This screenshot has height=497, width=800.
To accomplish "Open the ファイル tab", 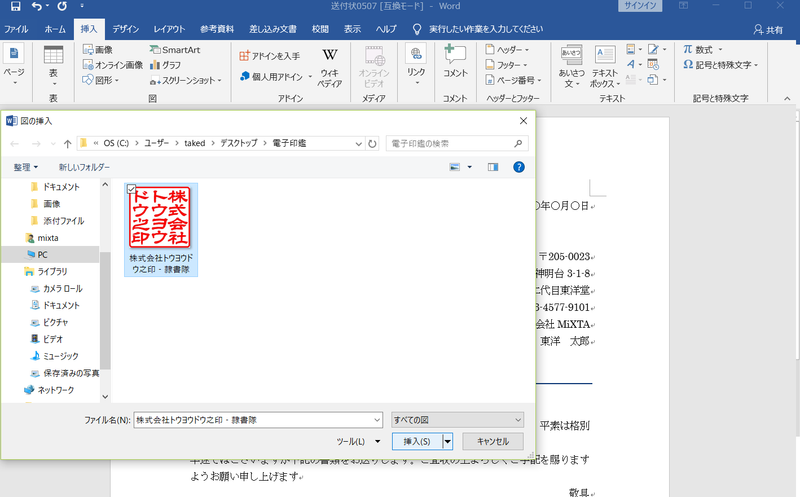I will [x=16, y=29].
